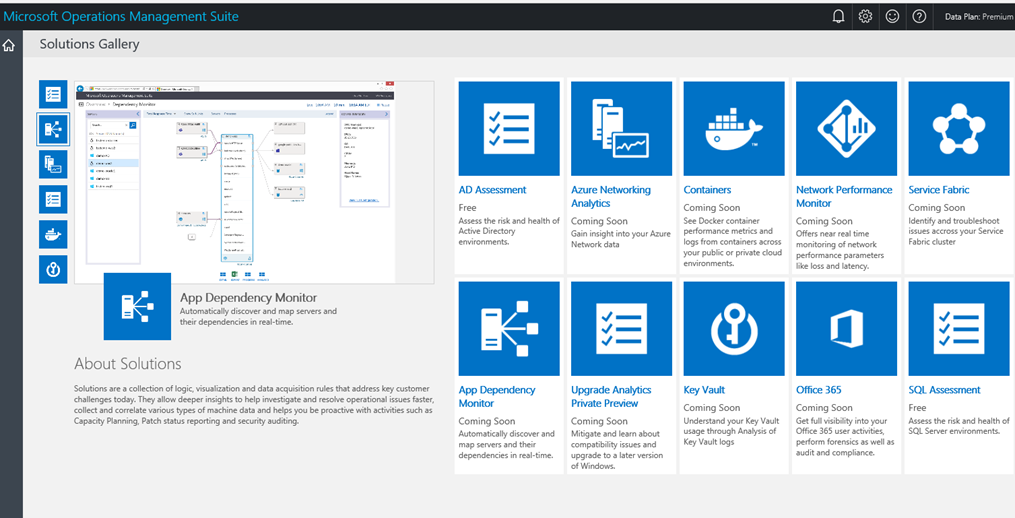
Task: Click the Containers whale tile icon
Action: (x=734, y=128)
